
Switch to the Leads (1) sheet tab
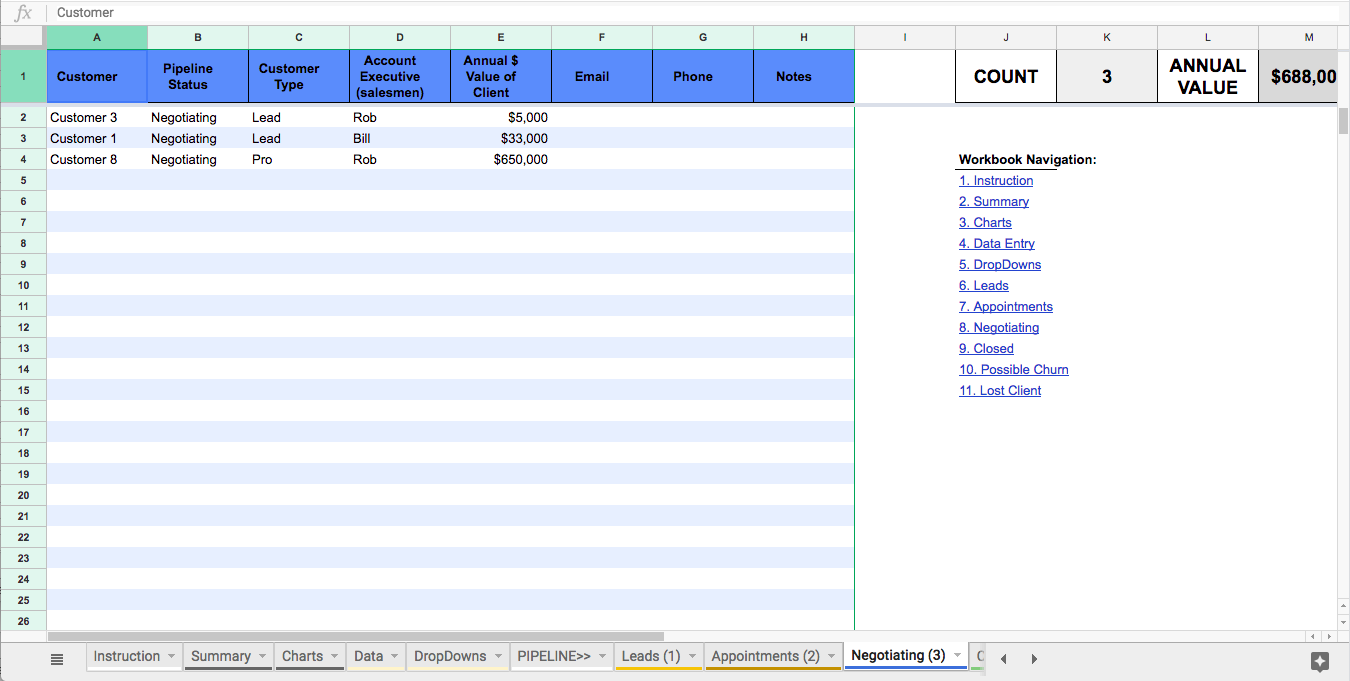(650, 657)
